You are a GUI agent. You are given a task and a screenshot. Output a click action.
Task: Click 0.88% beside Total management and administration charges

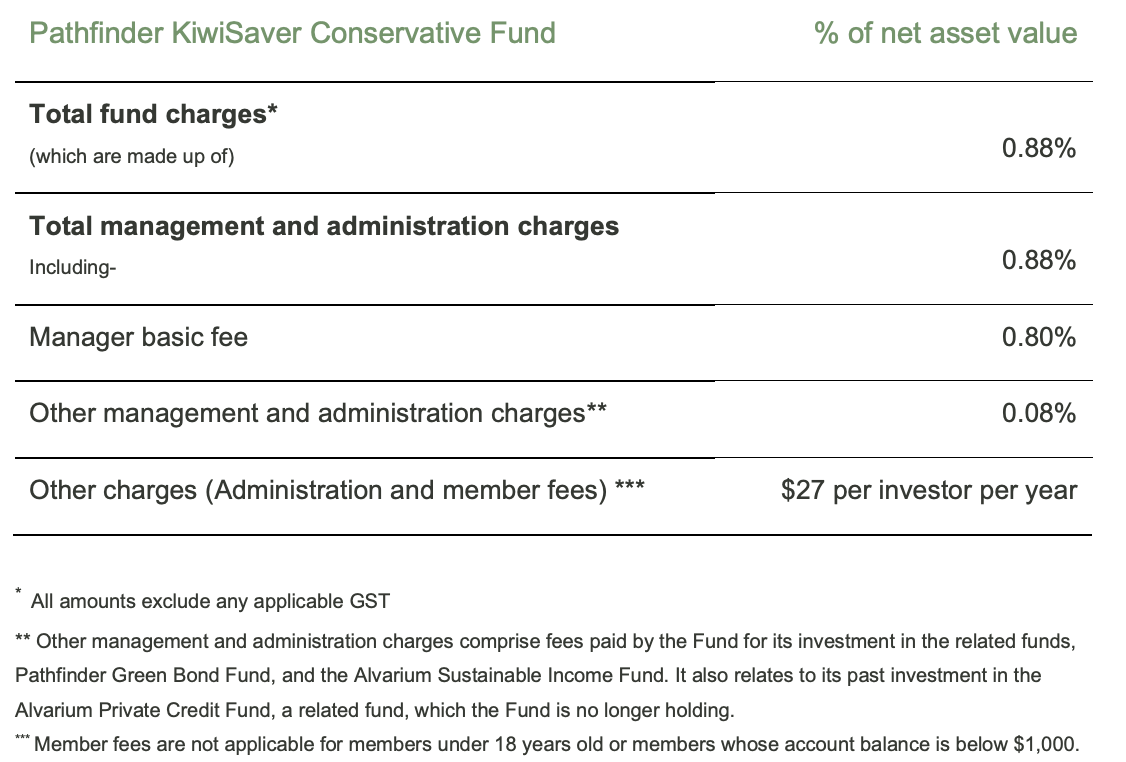point(1039,260)
